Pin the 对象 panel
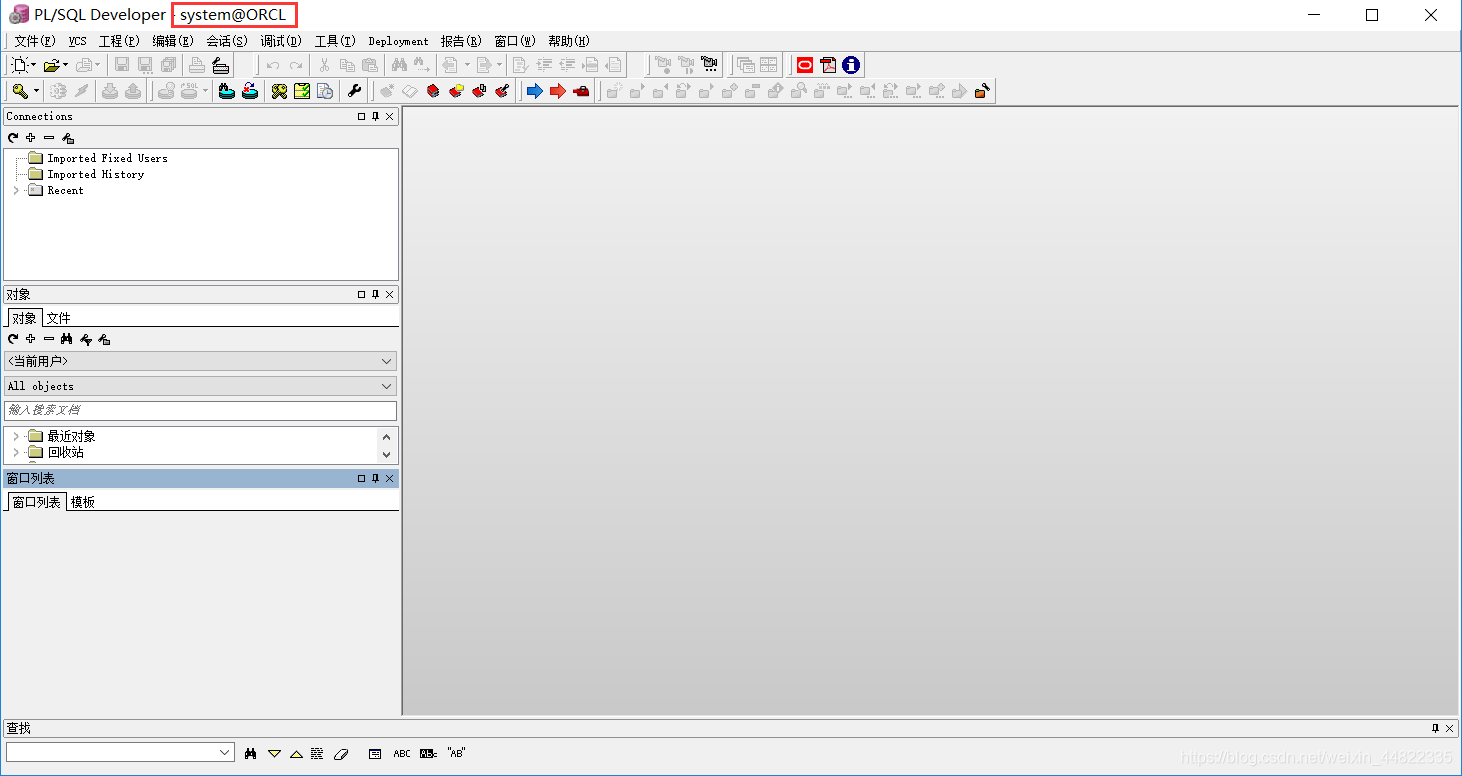The height and width of the screenshot is (776, 1462). [x=376, y=295]
